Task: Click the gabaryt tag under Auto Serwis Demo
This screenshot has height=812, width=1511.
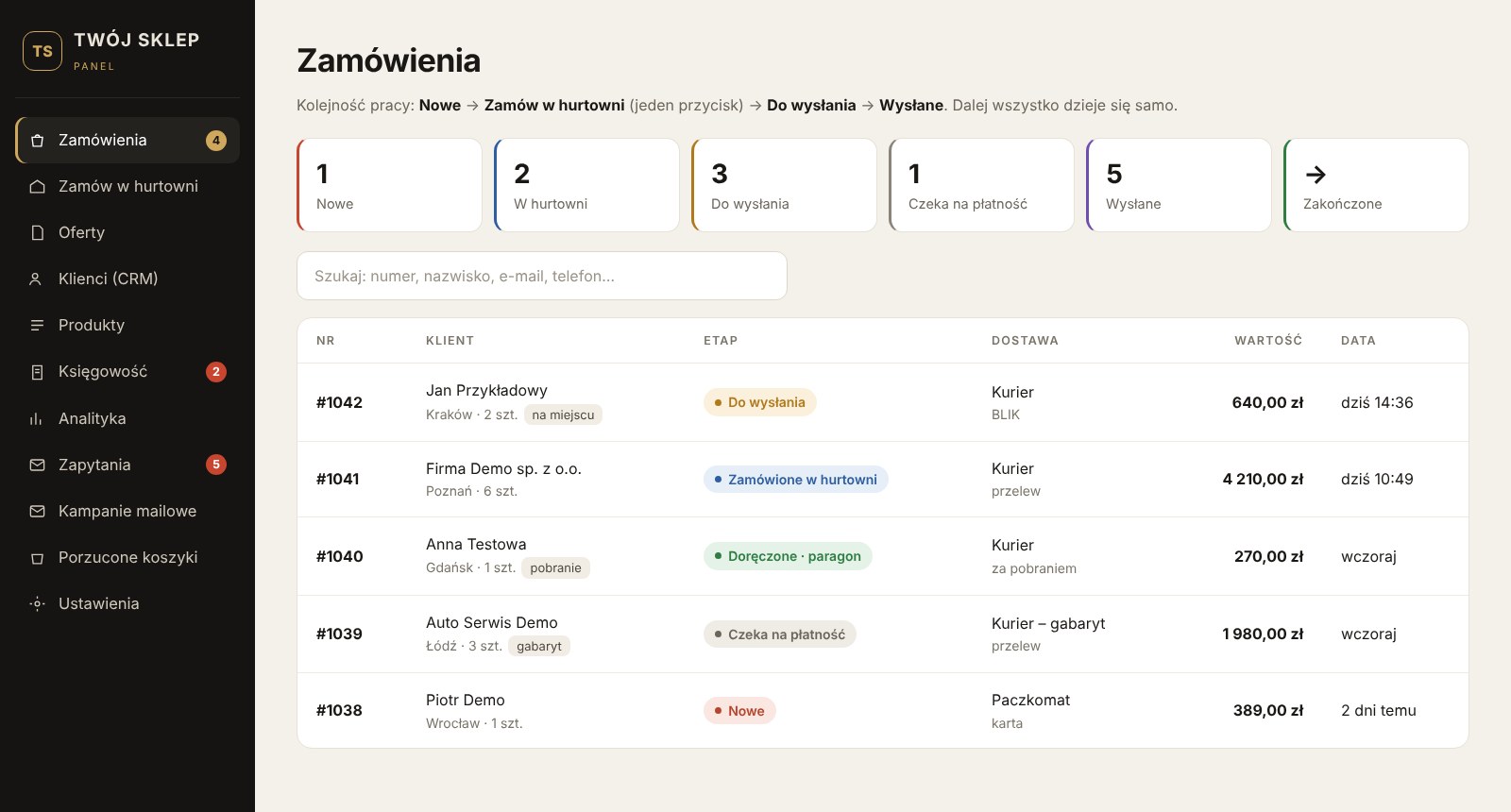Action: [x=539, y=646]
